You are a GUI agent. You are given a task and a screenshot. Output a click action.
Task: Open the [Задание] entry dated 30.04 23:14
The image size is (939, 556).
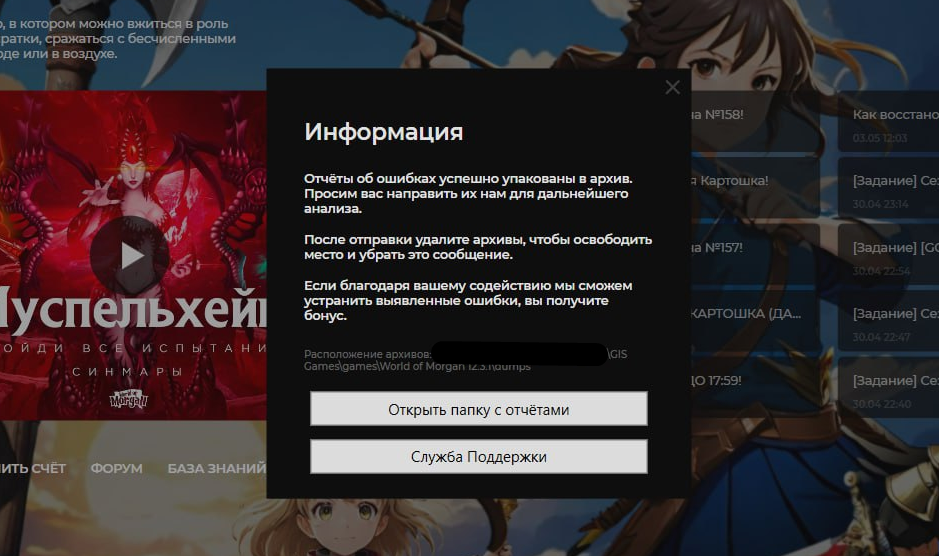pyautogui.click(x=889, y=188)
